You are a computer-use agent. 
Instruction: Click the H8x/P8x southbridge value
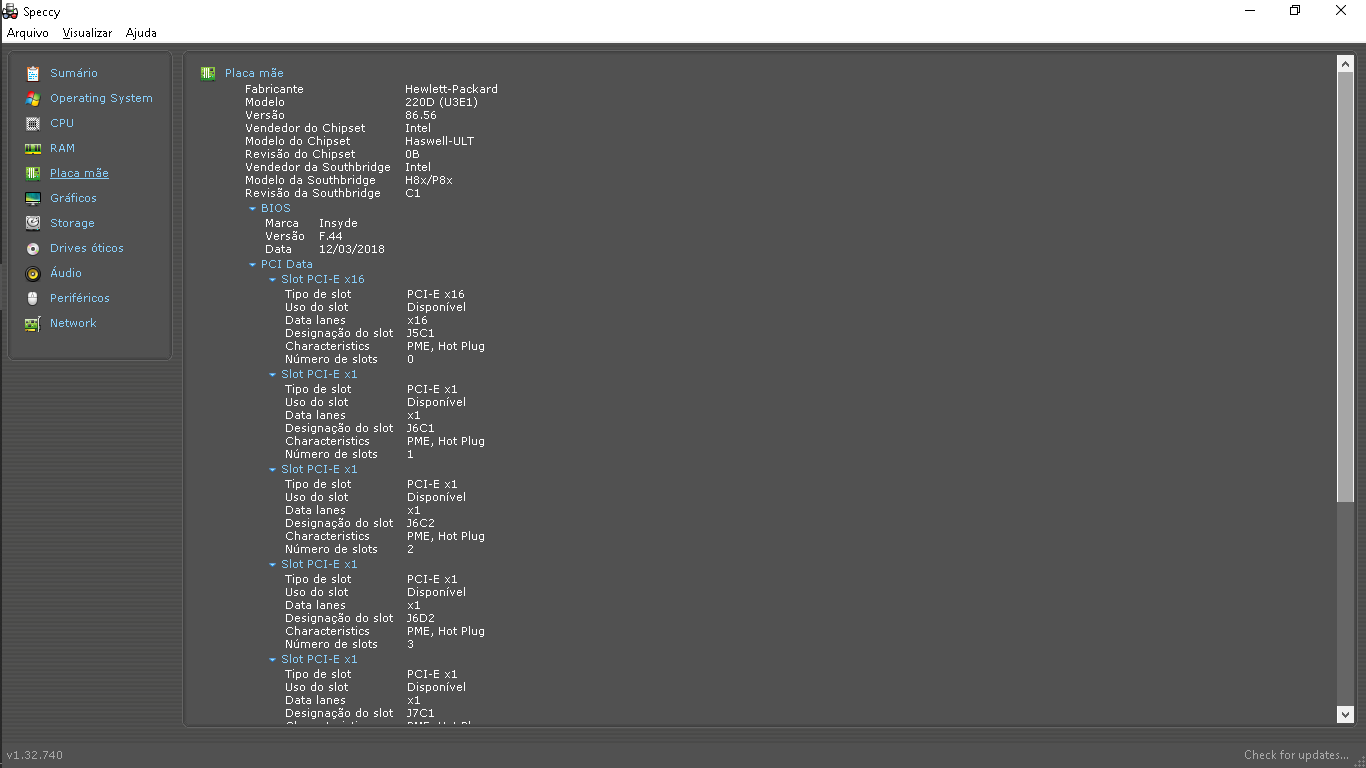pyautogui.click(x=429, y=180)
